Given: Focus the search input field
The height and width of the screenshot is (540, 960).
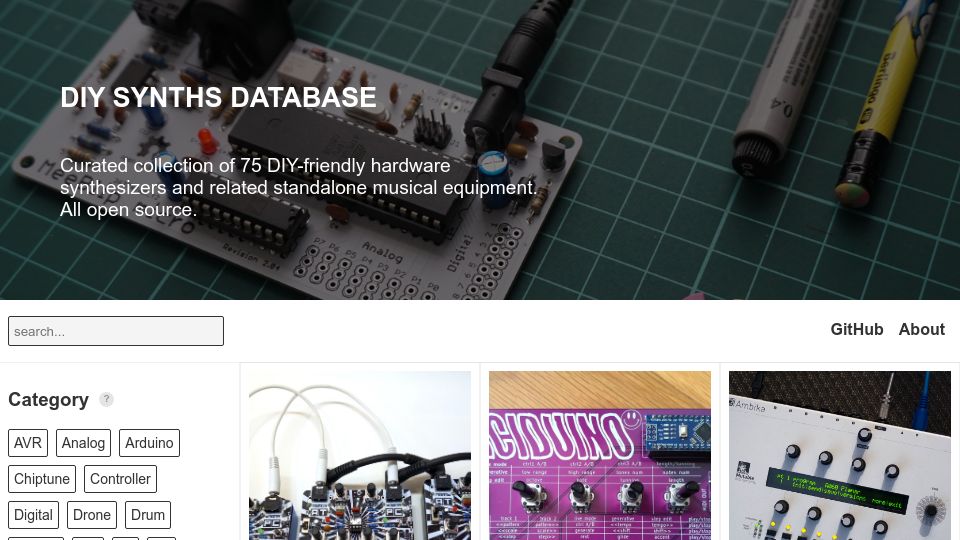Looking at the screenshot, I should pyautogui.click(x=116, y=331).
